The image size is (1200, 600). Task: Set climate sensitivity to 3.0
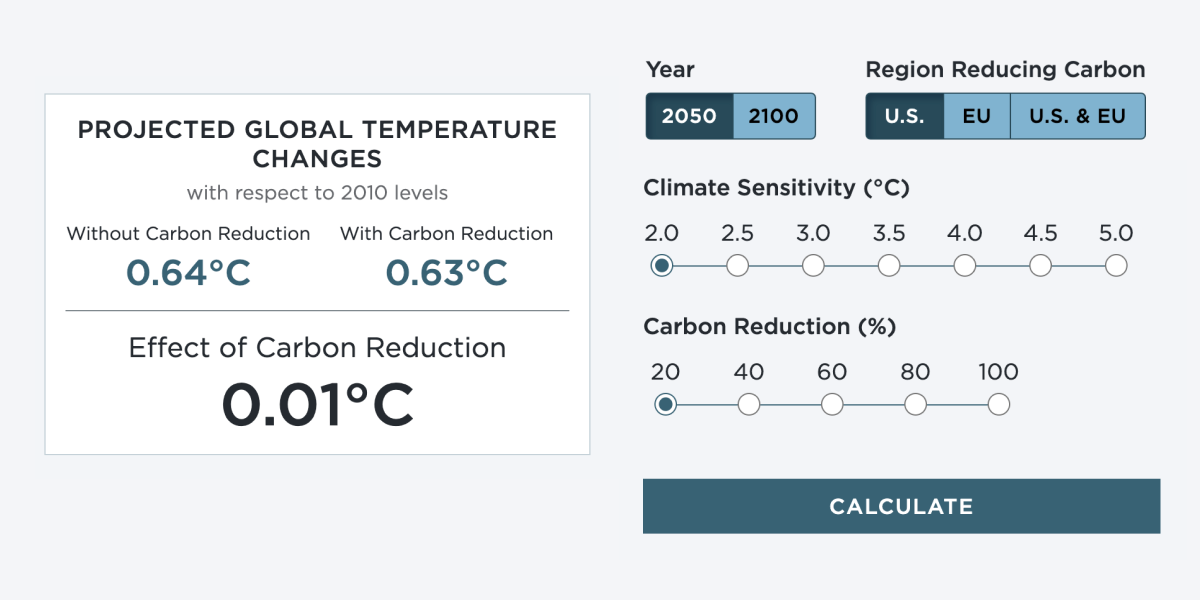814,265
